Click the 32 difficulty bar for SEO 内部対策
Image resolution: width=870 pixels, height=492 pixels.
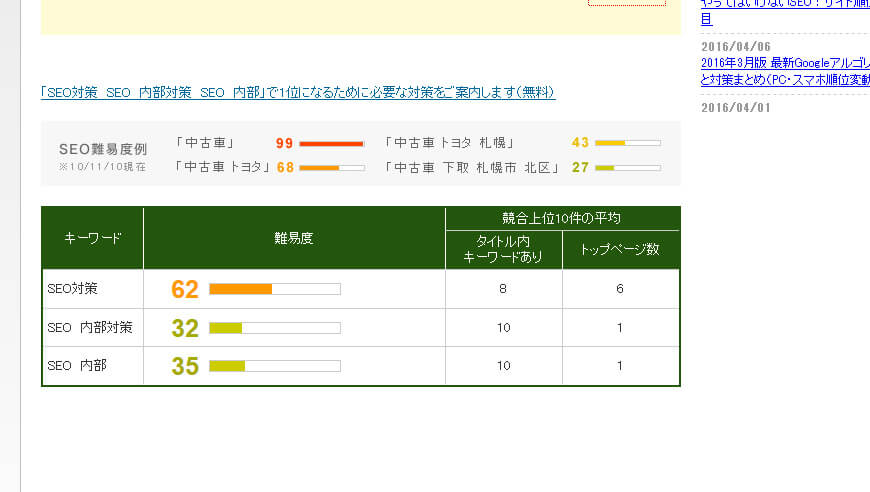pos(274,328)
